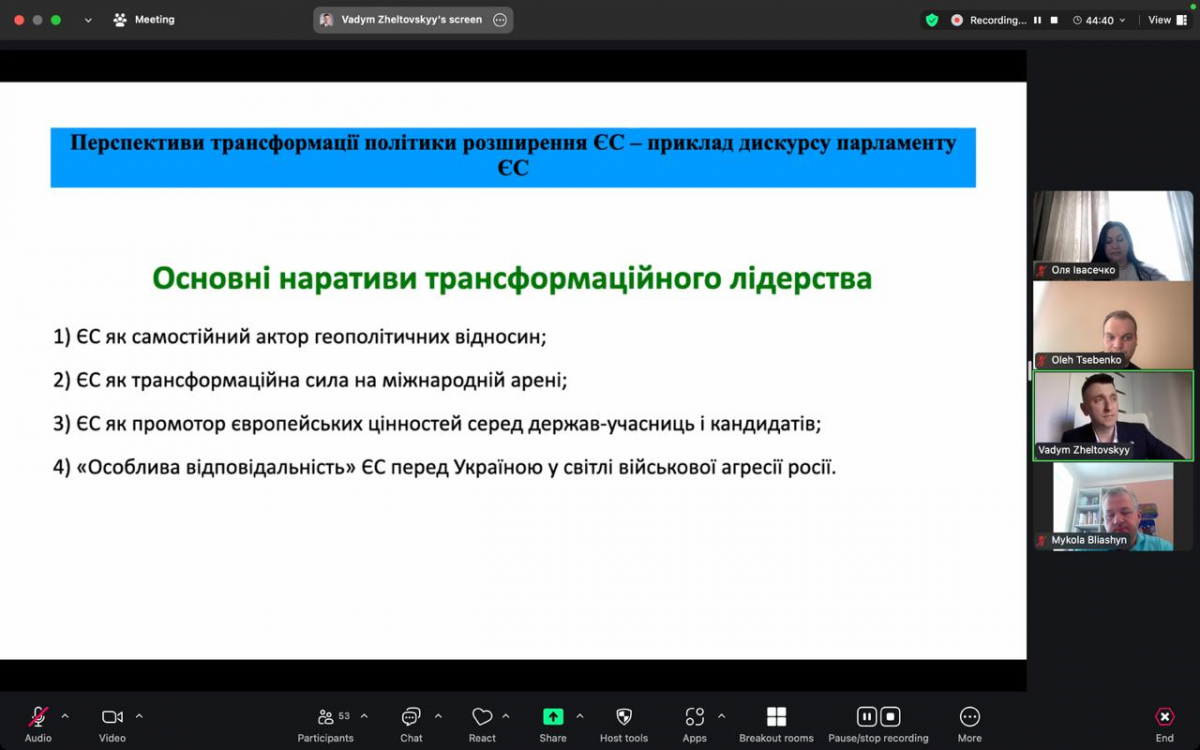
Task: Click Mykola Bliashyn's video thumbnail
Action: 1112,506
